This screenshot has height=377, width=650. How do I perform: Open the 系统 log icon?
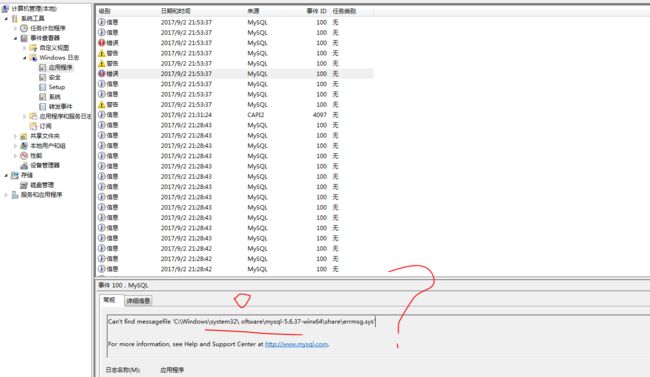pos(42,97)
